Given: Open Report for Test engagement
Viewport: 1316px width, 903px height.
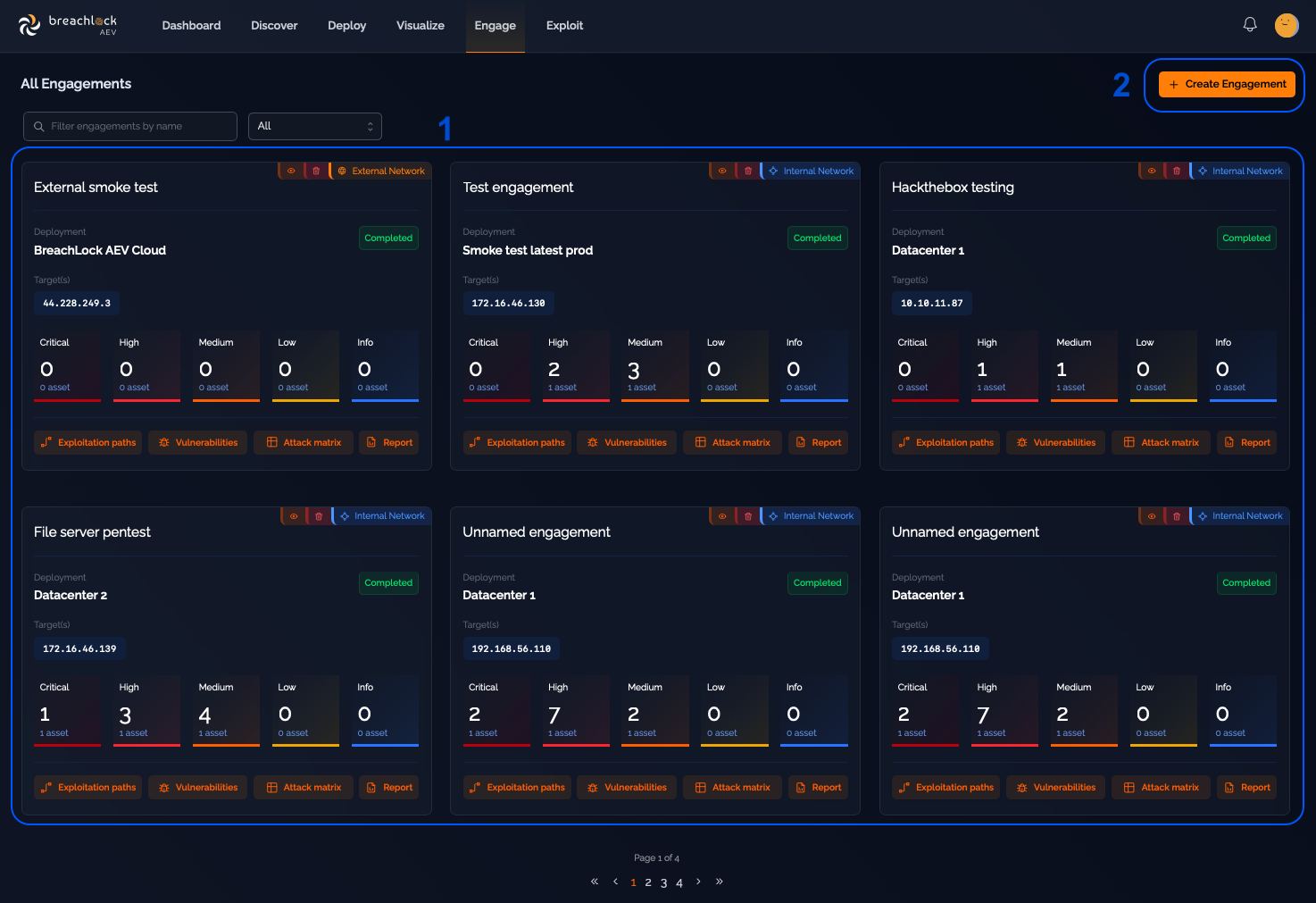Looking at the screenshot, I should pos(819,442).
